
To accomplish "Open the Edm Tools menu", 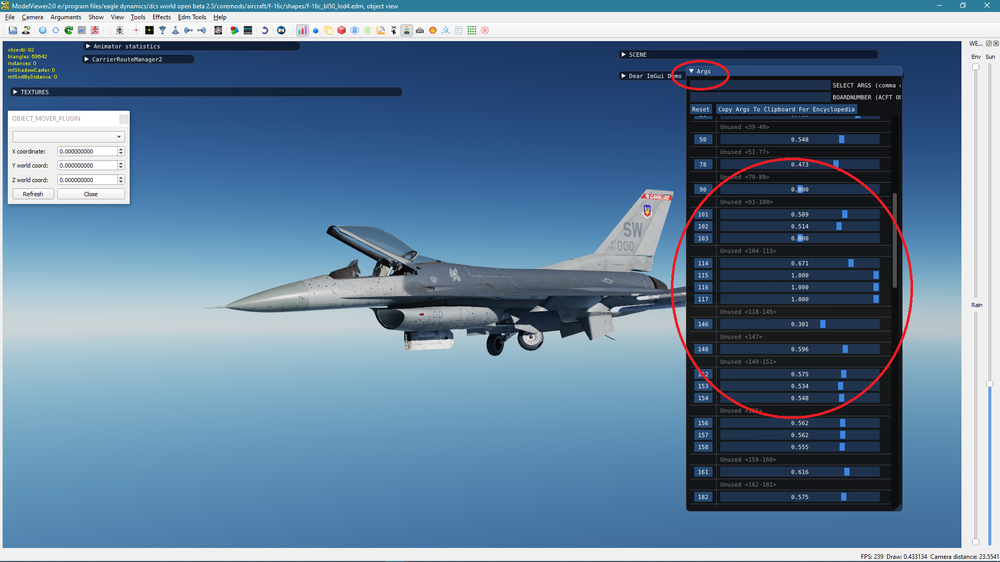I will (192, 17).
